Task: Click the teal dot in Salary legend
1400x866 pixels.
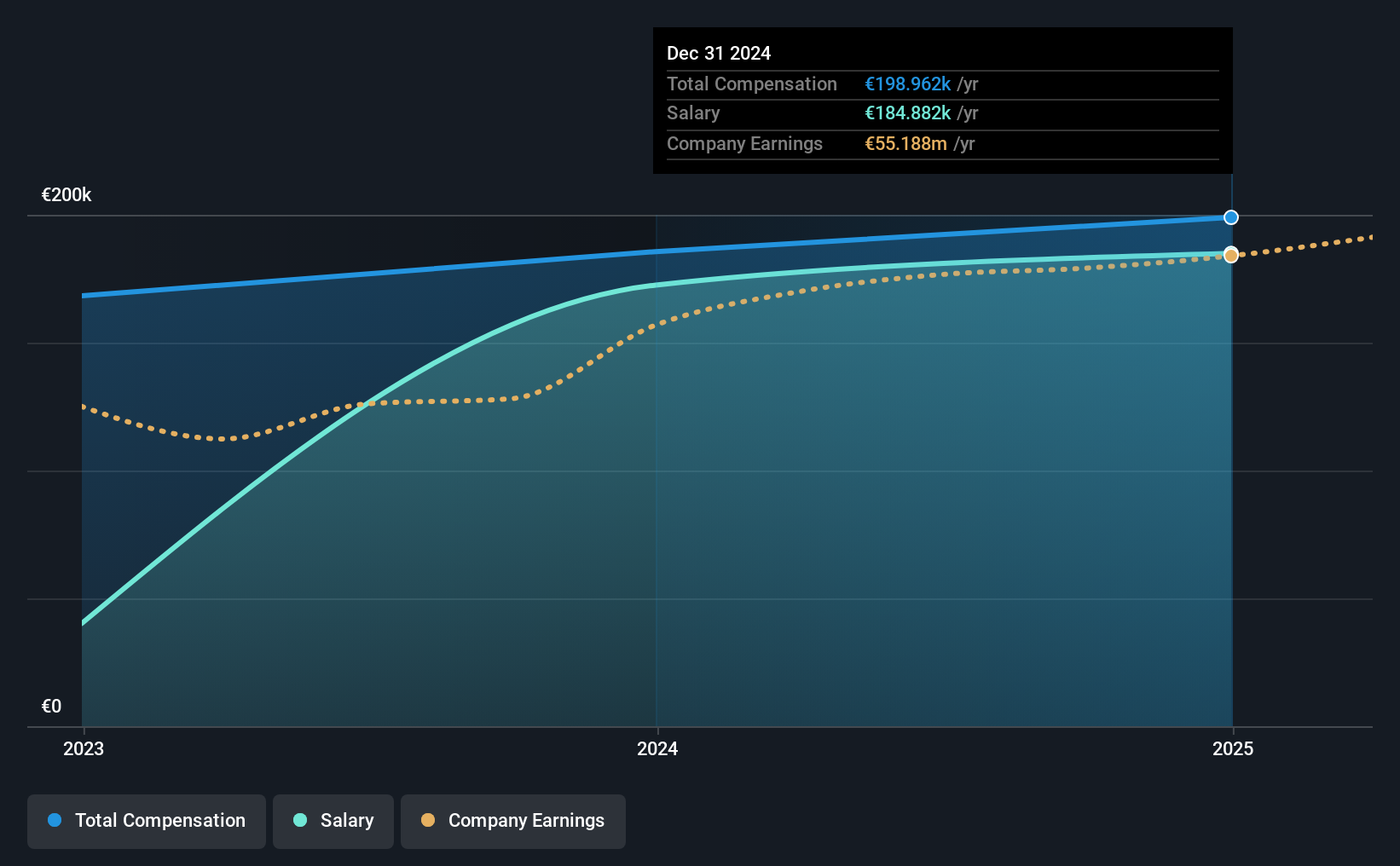Action: coord(300,820)
